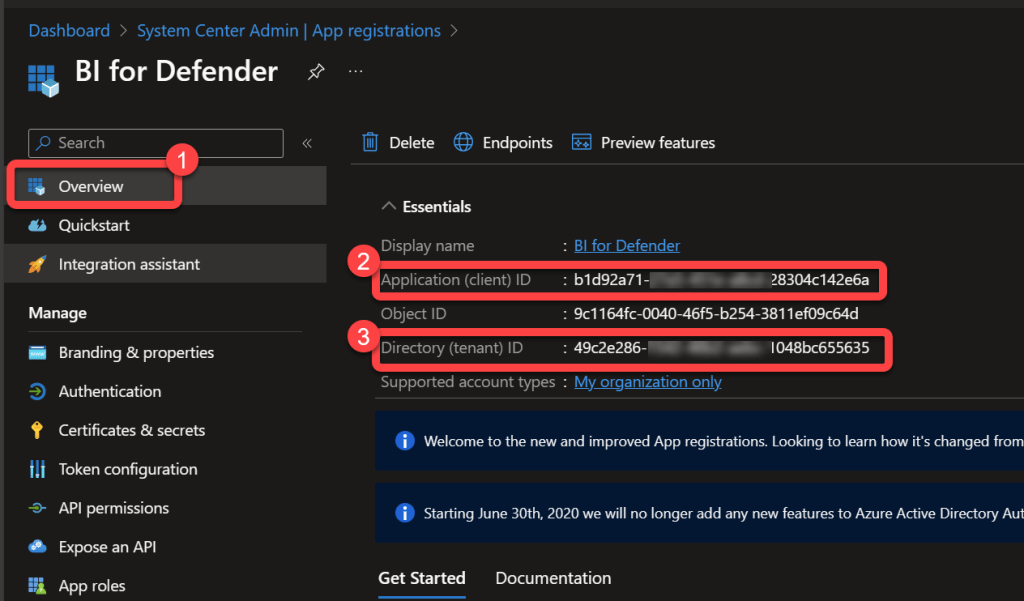1024x601 pixels.
Task: Collapse the sidebar with double chevron
Action: point(307,144)
